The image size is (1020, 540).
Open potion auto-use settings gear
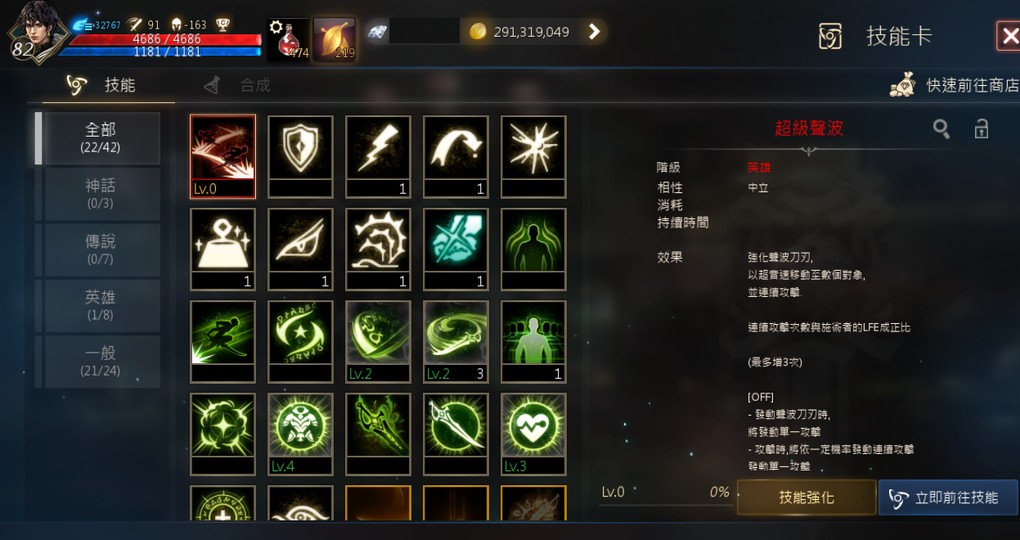click(x=276, y=27)
